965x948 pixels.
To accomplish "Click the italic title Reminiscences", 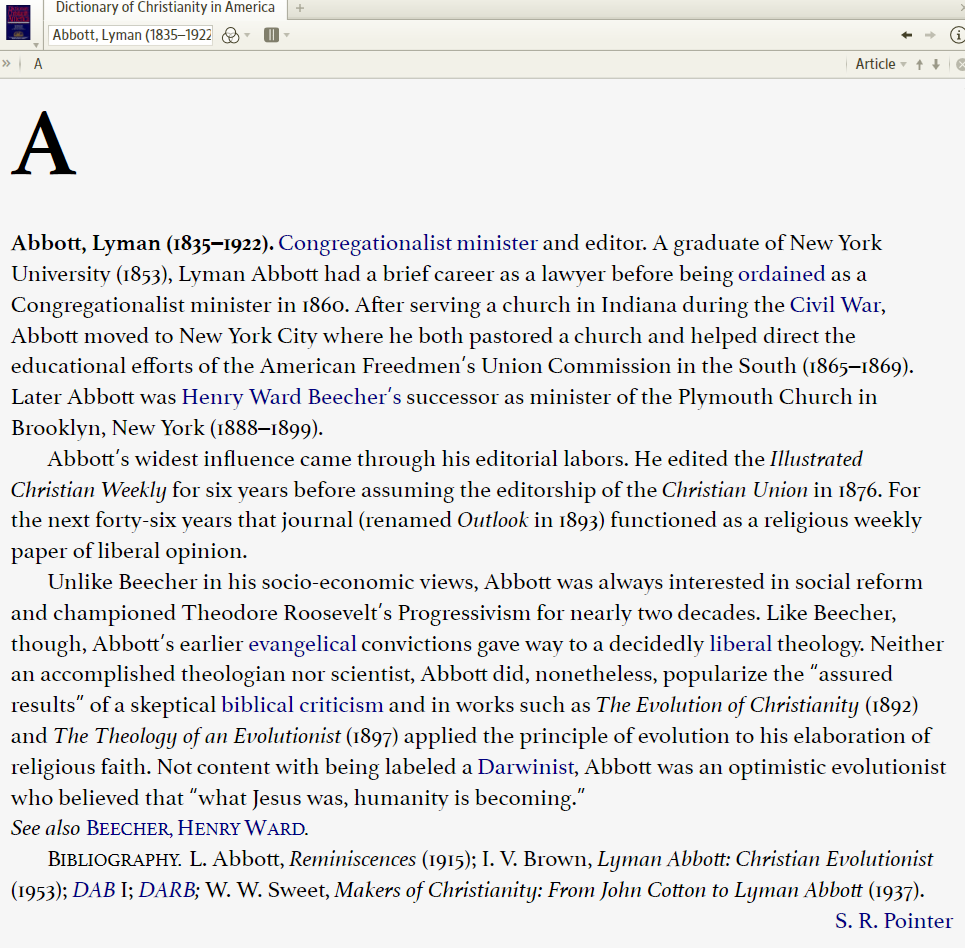I will point(353,859).
